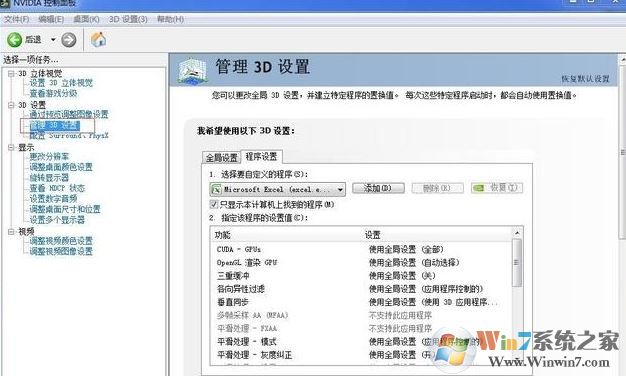626x376 pixels.
Task: Collapse the 3D 立体视觉 tree node
Action: tap(11, 73)
